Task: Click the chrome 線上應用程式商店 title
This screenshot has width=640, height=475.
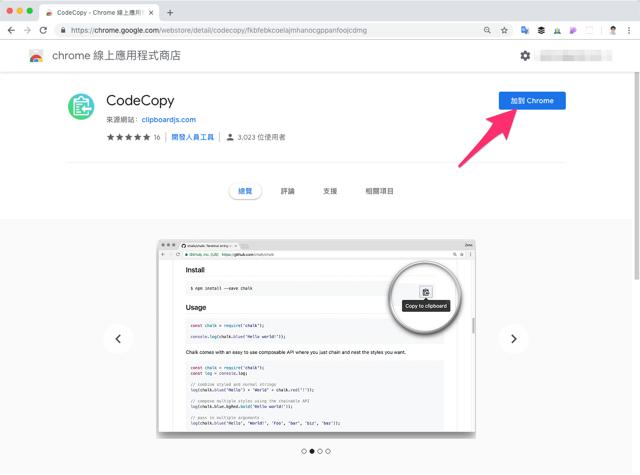Action: coord(116,55)
